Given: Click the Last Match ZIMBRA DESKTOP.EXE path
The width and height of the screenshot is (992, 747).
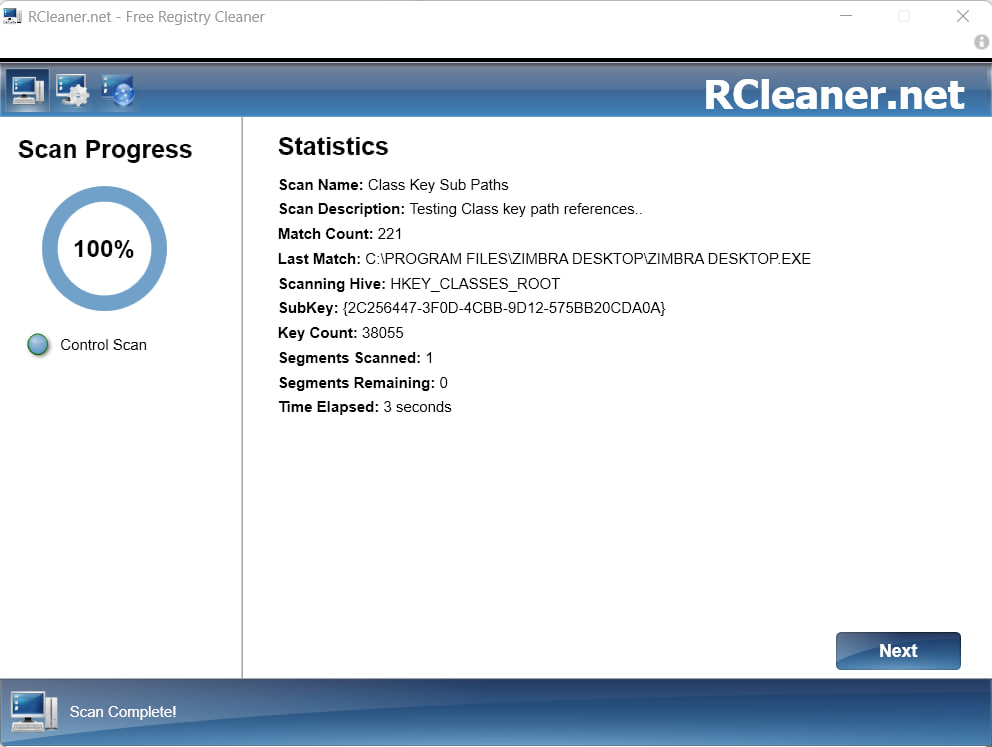Looking at the screenshot, I should (x=588, y=259).
